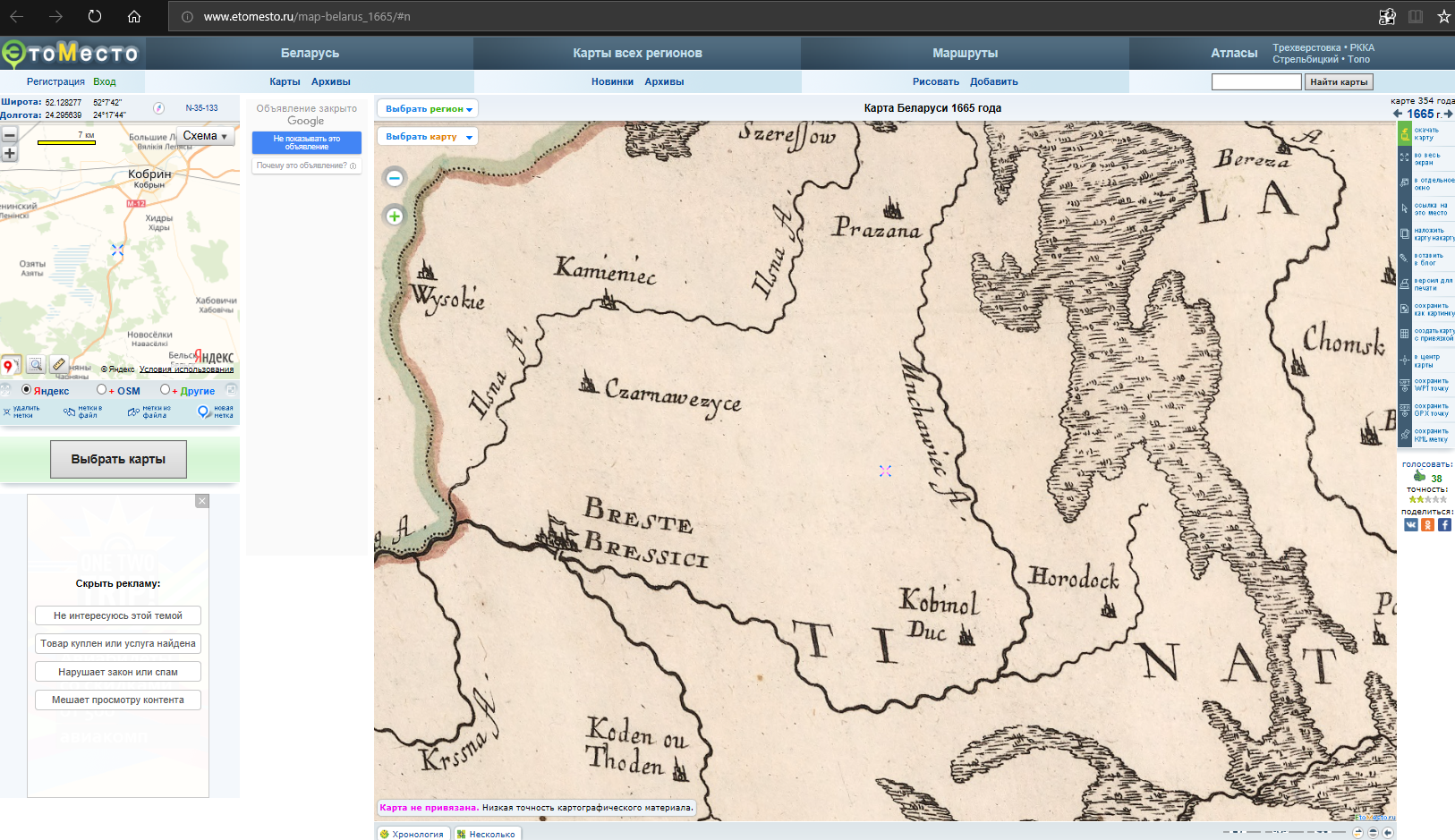
Task: Share the map on Odnoklassniki
Action: pos(1428,525)
